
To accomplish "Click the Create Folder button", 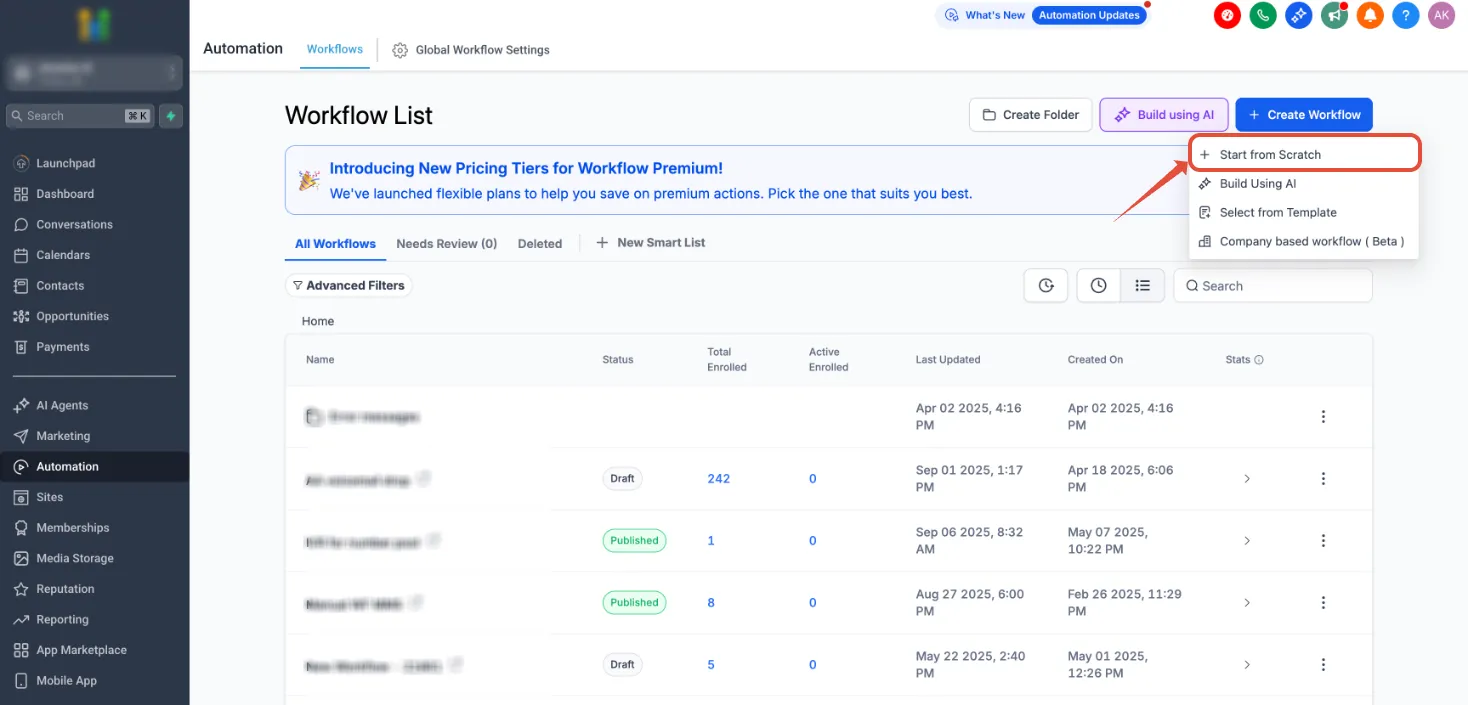I will point(1030,115).
